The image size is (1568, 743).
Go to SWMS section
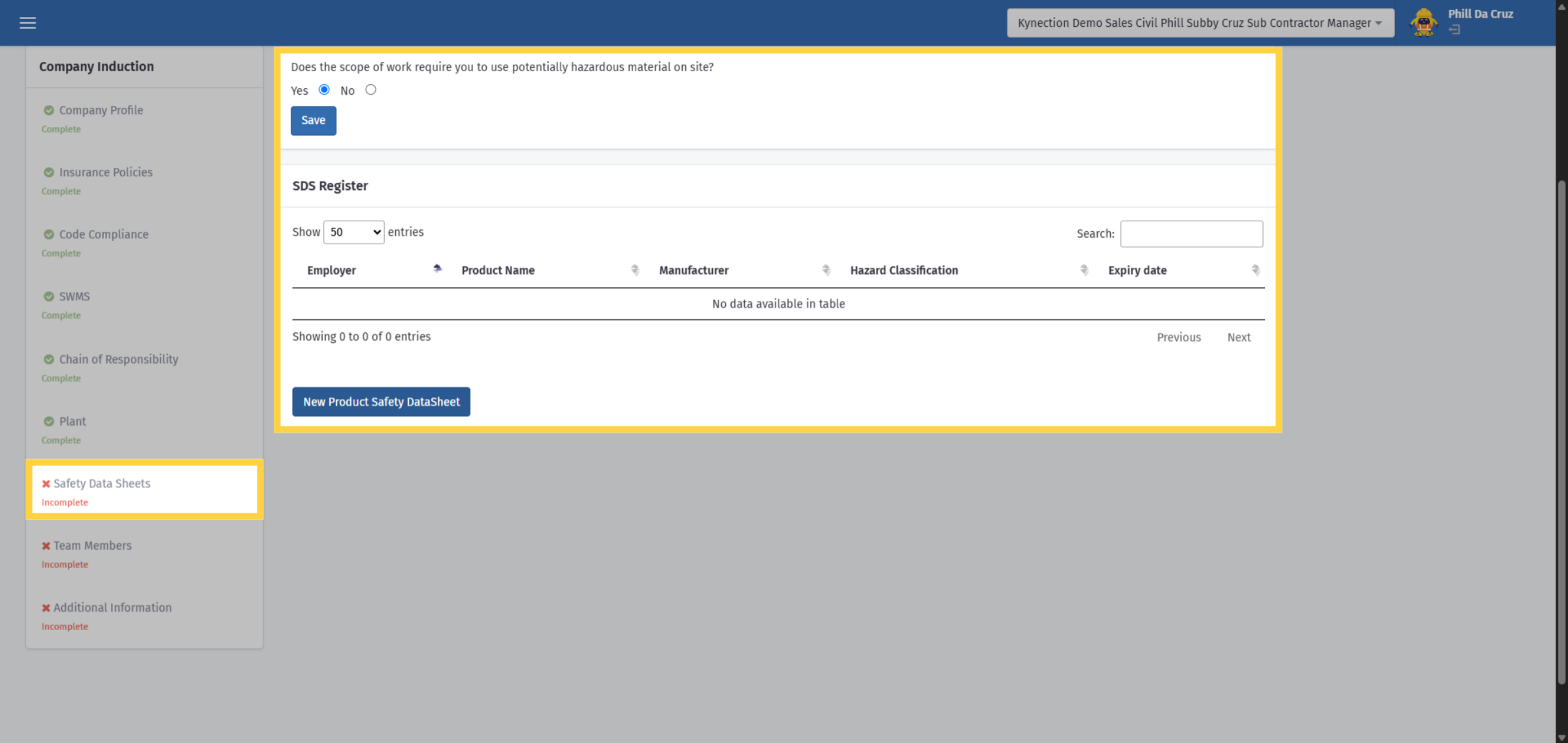(x=74, y=296)
